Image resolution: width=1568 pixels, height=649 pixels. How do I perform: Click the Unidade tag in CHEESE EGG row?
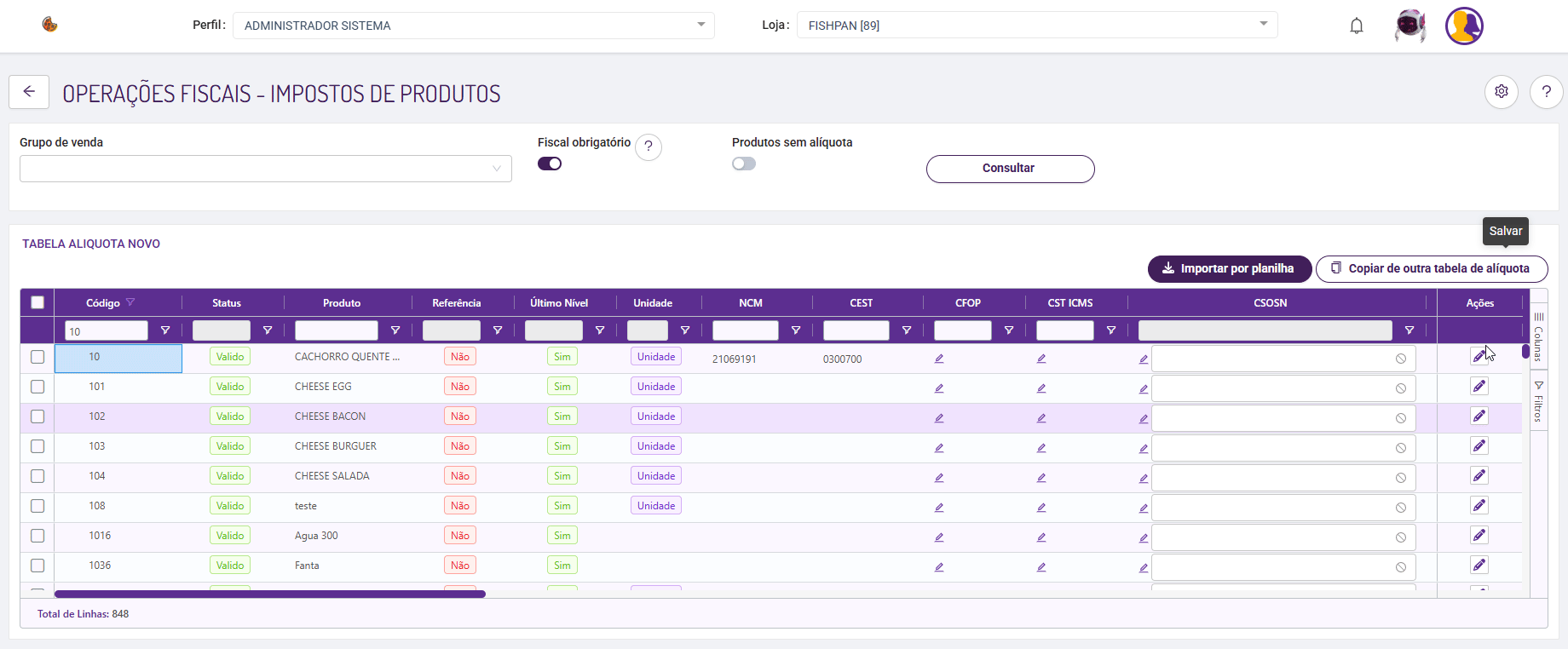[x=656, y=387]
